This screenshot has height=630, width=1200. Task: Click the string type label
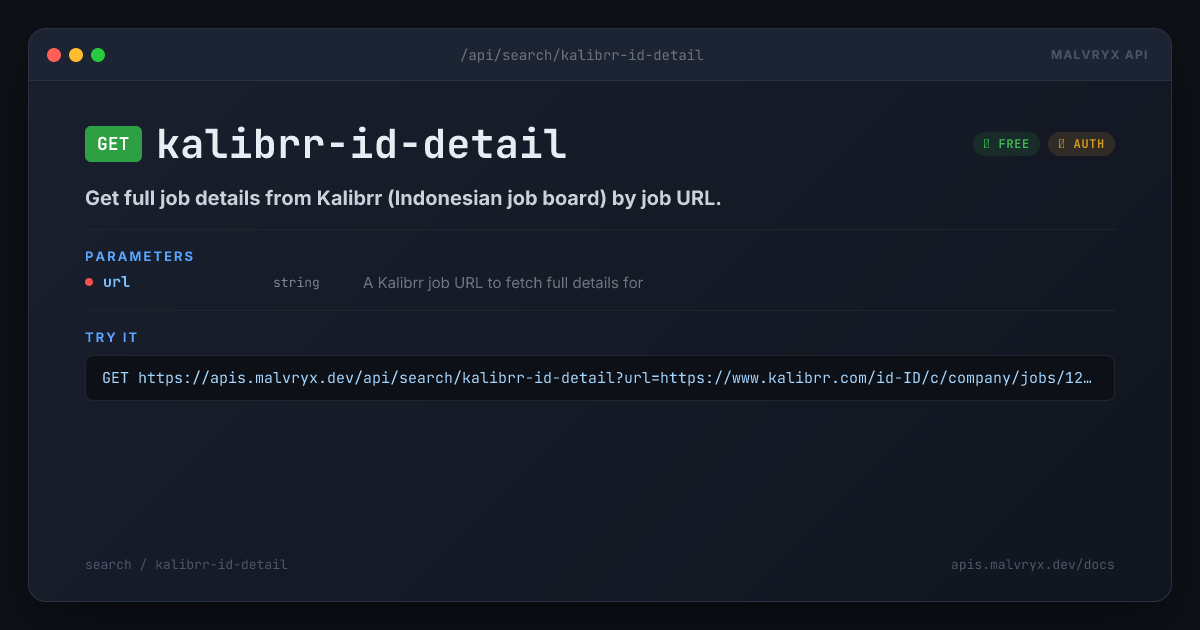pyautogui.click(x=296, y=283)
